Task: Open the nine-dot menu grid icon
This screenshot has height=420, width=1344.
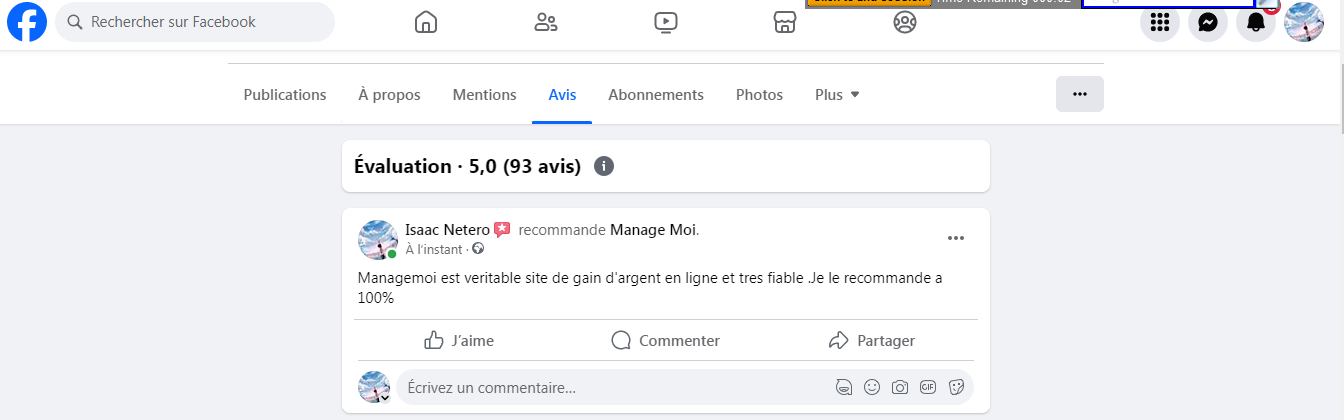Action: (1160, 22)
